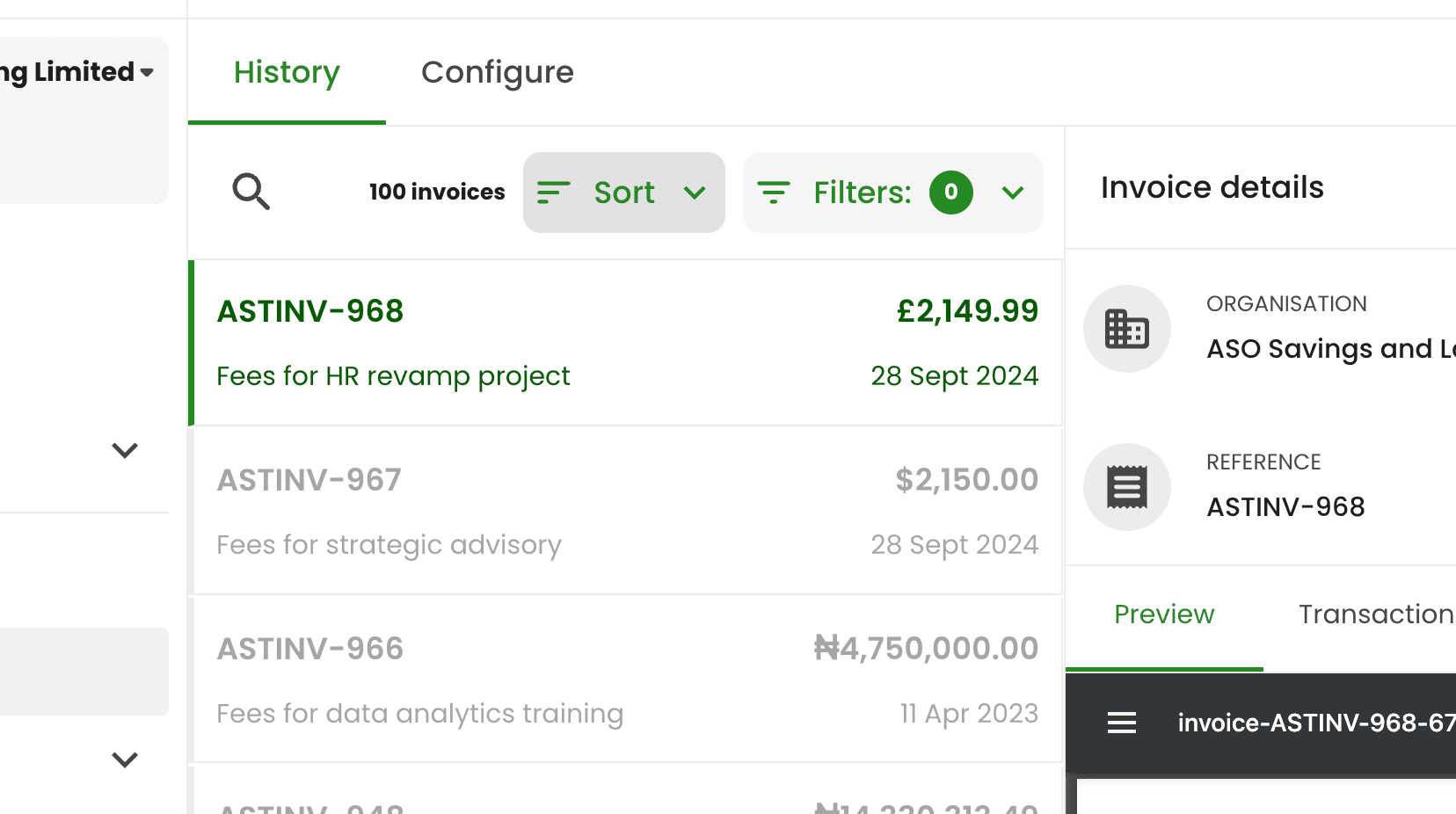Screen dimensions: 1456x814
Task: Click the 'Invoice details' heading
Action: tap(1212, 187)
